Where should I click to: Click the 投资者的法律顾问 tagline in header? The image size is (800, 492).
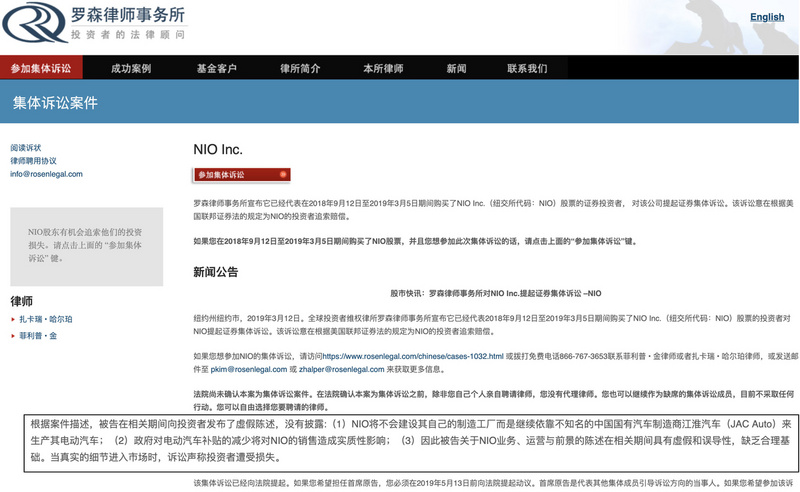(128, 35)
